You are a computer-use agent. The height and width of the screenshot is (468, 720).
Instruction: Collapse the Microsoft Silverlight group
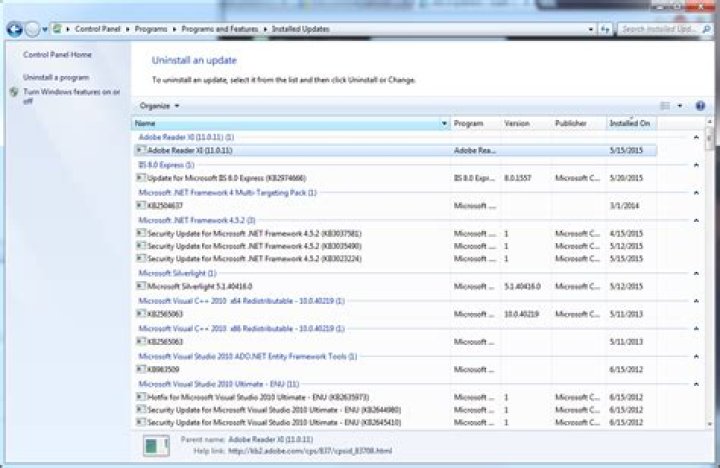696,273
